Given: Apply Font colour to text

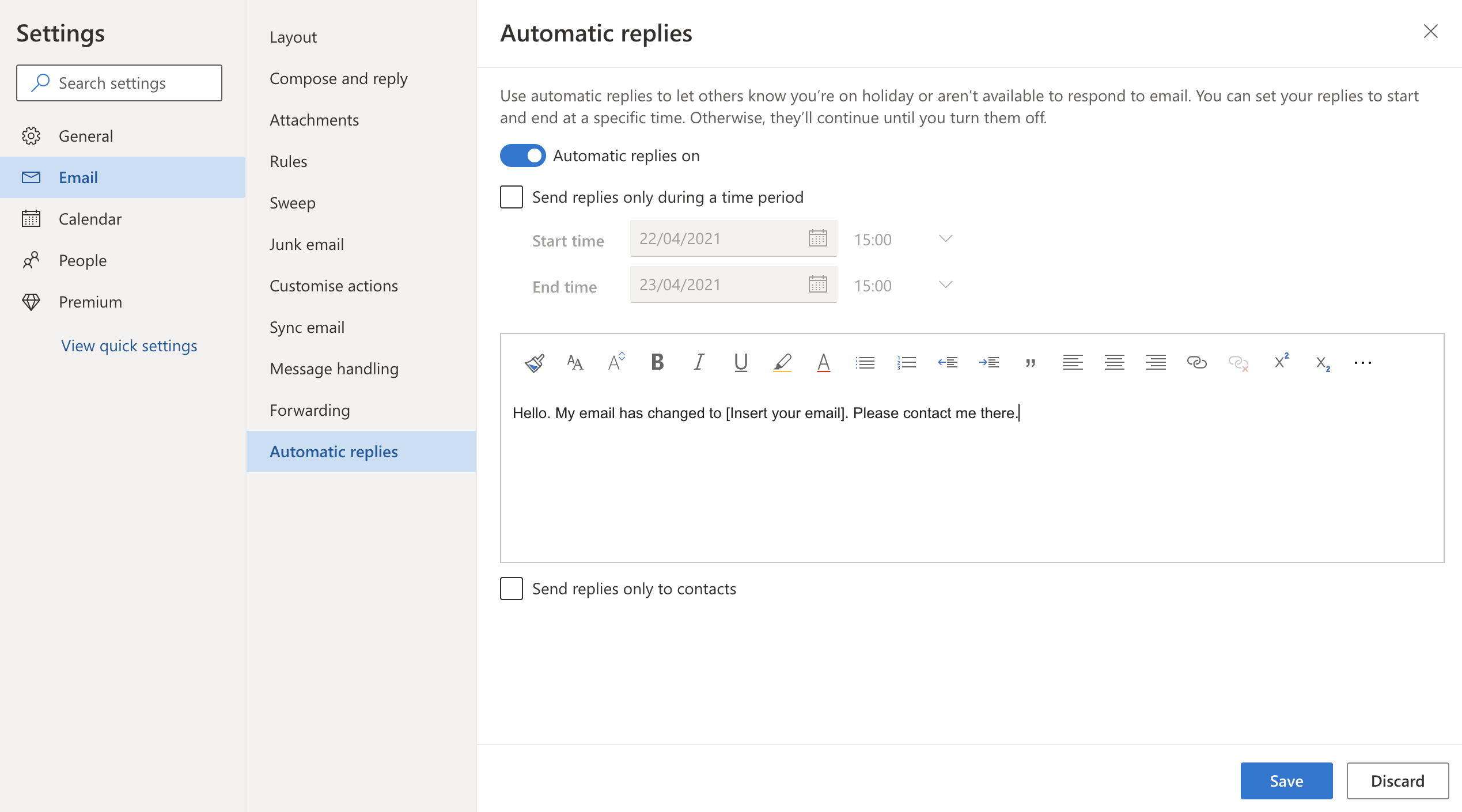Looking at the screenshot, I should [824, 363].
